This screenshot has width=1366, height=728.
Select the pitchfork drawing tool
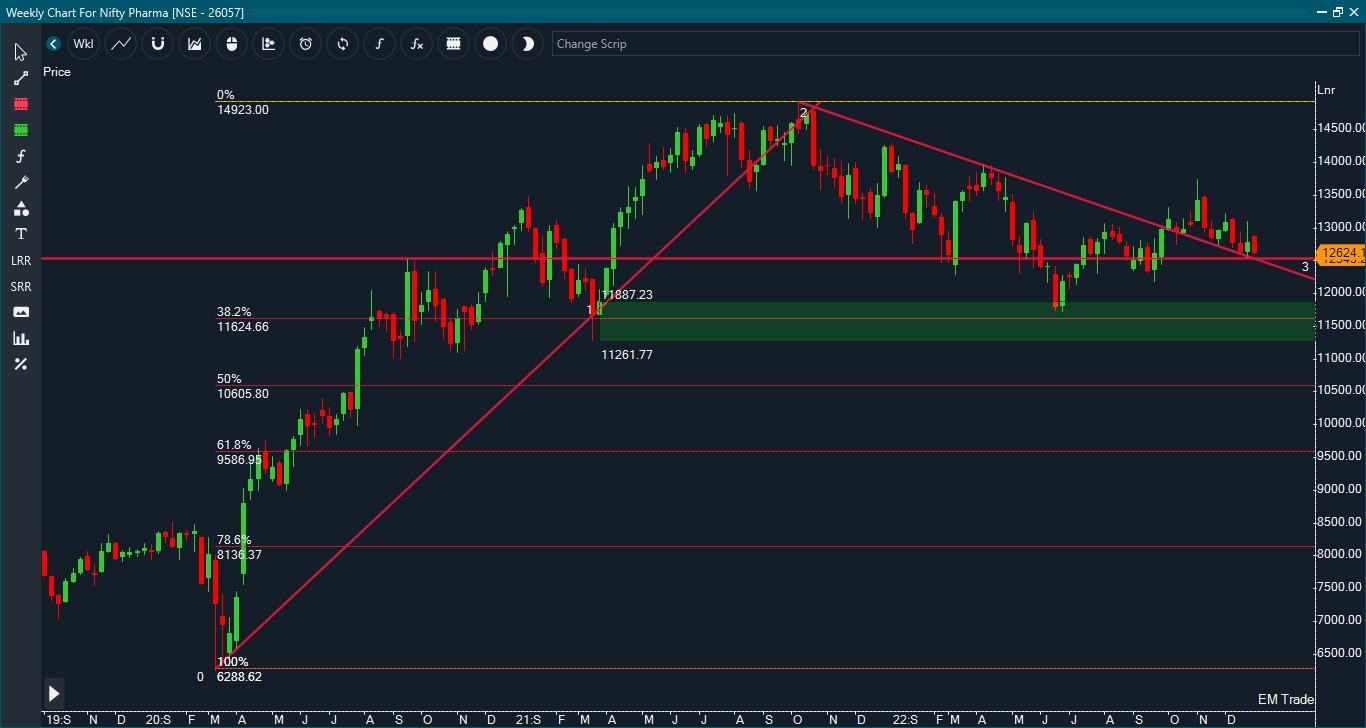(x=20, y=182)
